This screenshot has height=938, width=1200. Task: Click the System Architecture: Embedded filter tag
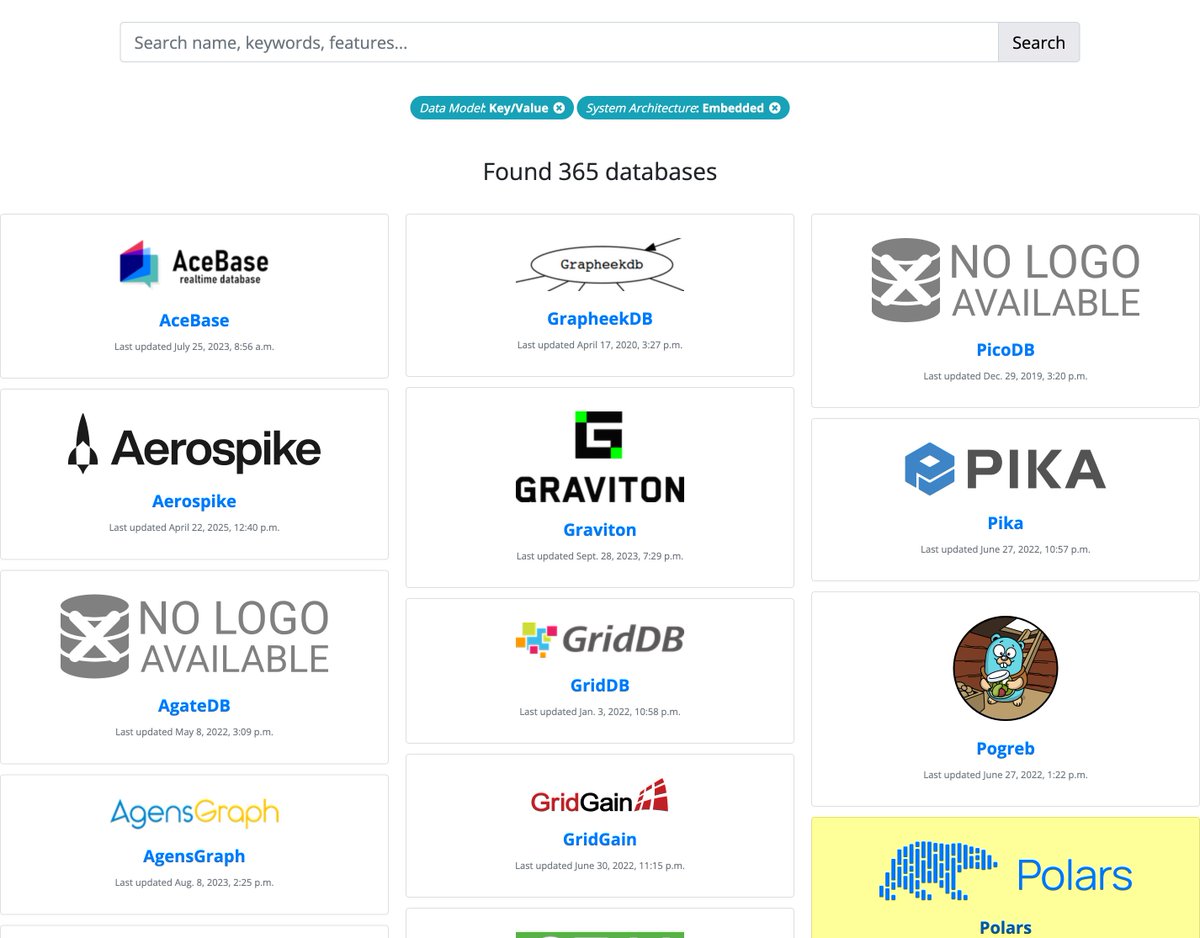[x=683, y=108]
